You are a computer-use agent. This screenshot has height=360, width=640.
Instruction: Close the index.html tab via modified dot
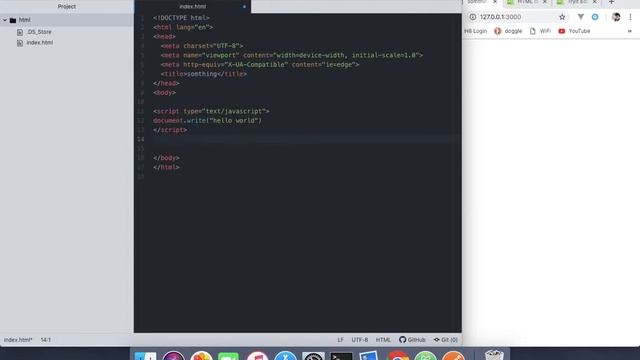click(x=244, y=7)
